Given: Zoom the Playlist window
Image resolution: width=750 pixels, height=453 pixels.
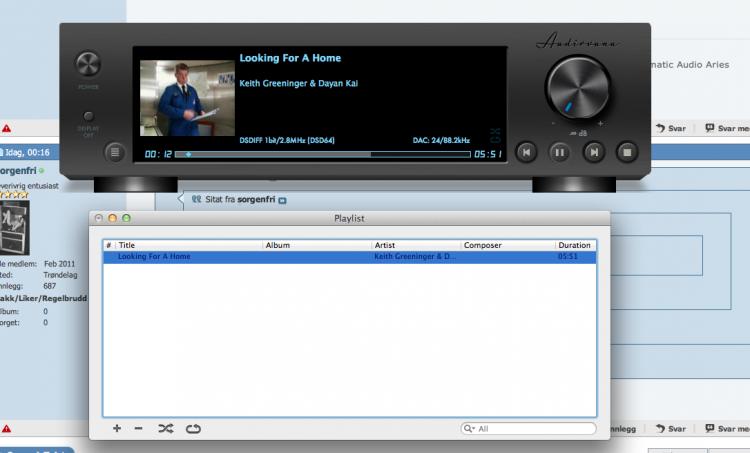Looking at the screenshot, I should [126, 218].
